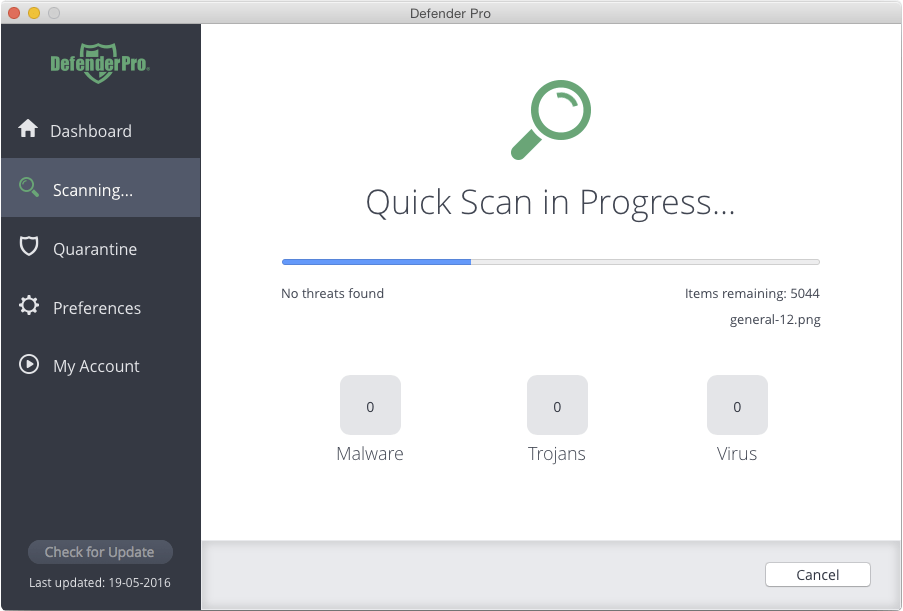Click the "Defender Pro" window title
Screen dimensions: 903x611
450,13
